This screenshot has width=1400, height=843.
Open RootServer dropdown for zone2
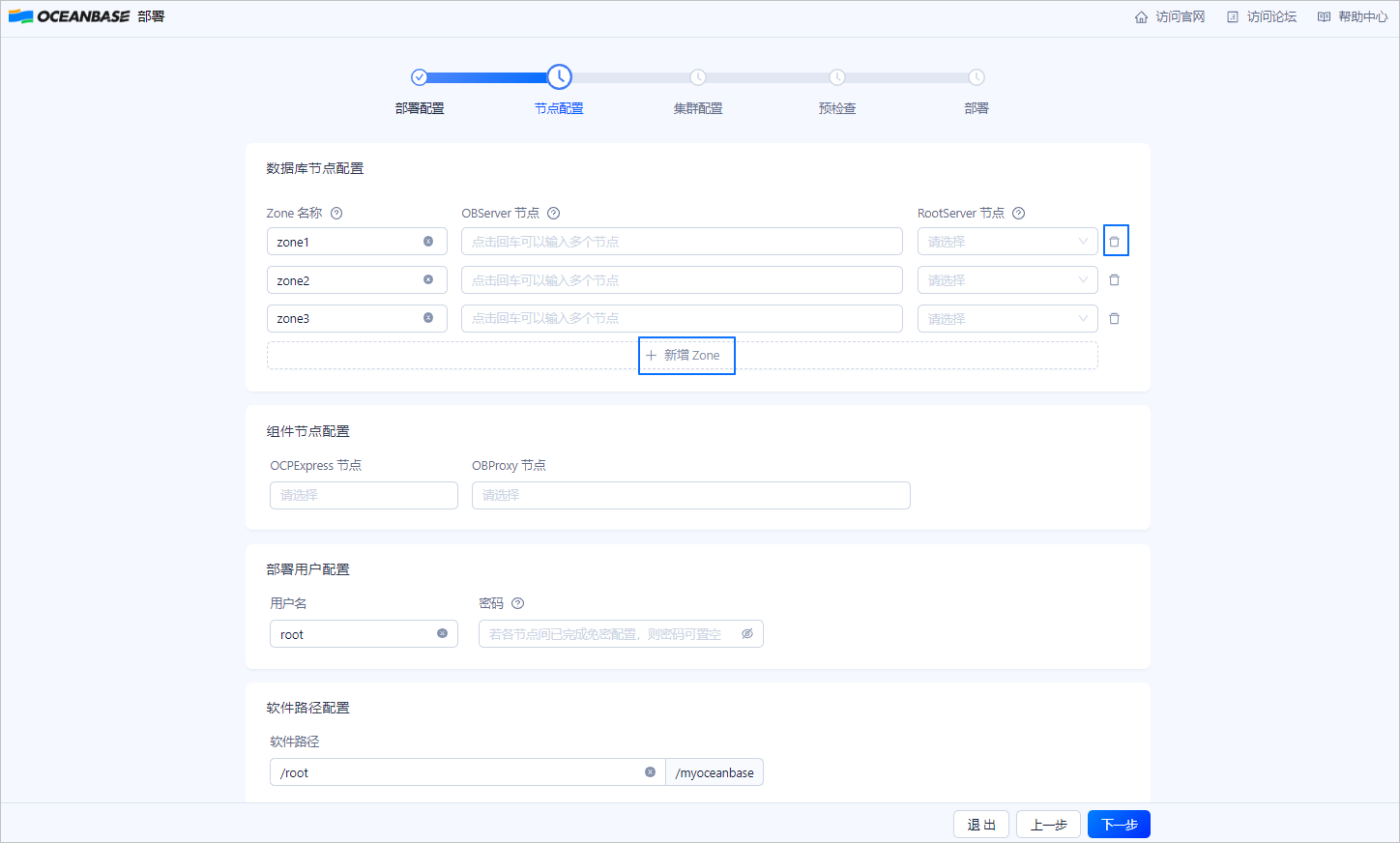pyautogui.click(x=1007, y=279)
